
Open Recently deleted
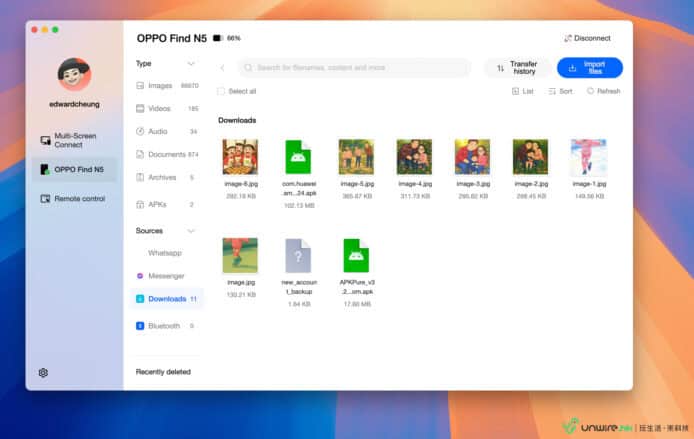163,372
